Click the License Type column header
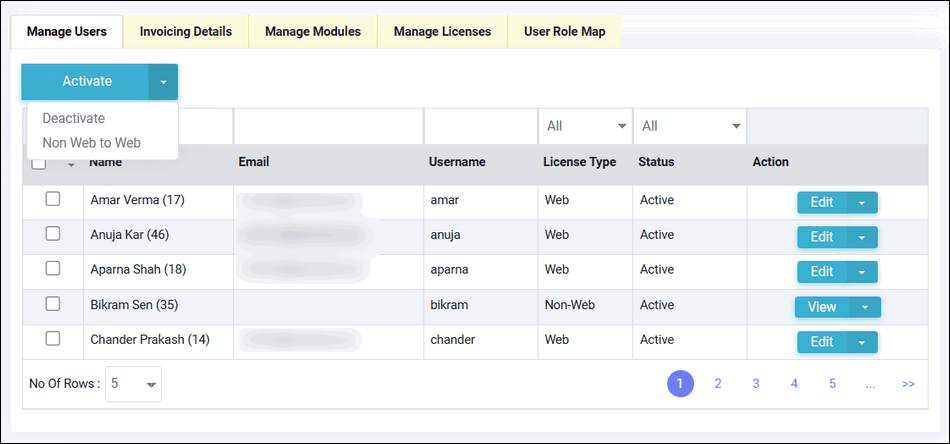The height and width of the screenshot is (444, 950). pyautogui.click(x=580, y=162)
